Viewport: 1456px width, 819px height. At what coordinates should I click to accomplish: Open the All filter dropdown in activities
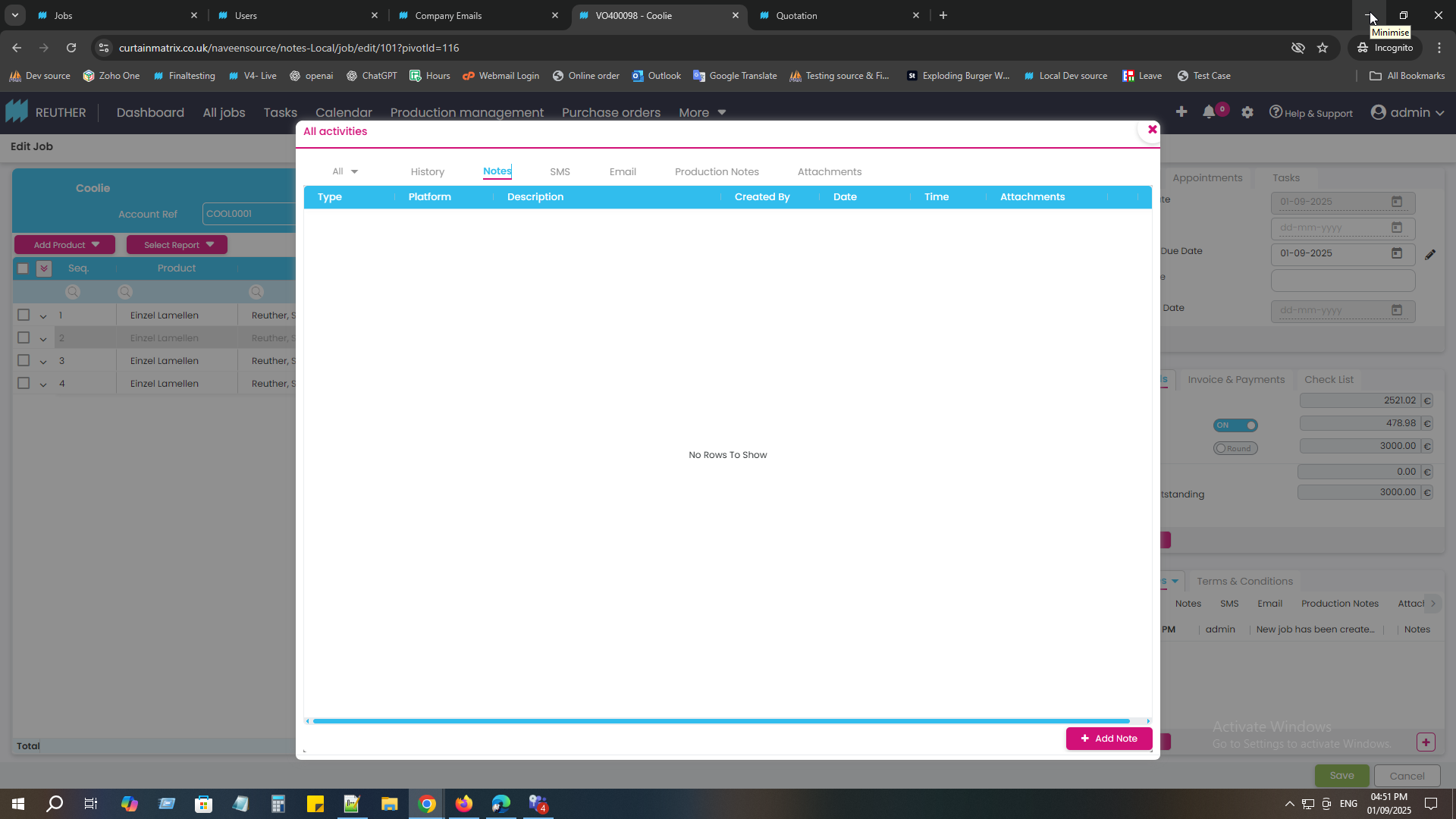[x=345, y=171]
